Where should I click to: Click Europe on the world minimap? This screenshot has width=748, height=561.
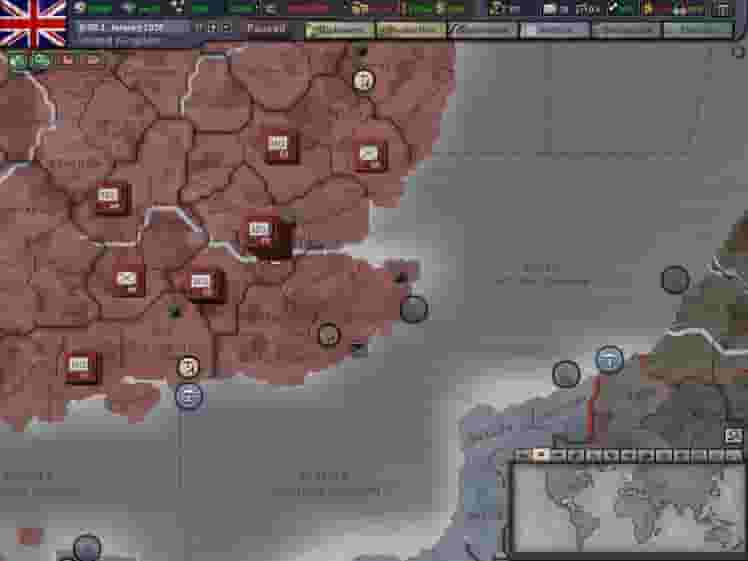click(630, 492)
